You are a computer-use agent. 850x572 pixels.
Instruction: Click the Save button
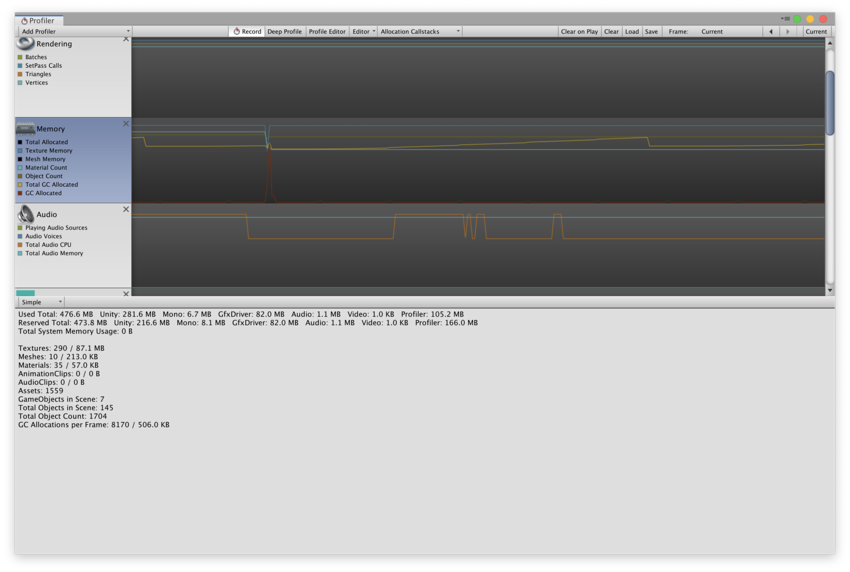(652, 31)
